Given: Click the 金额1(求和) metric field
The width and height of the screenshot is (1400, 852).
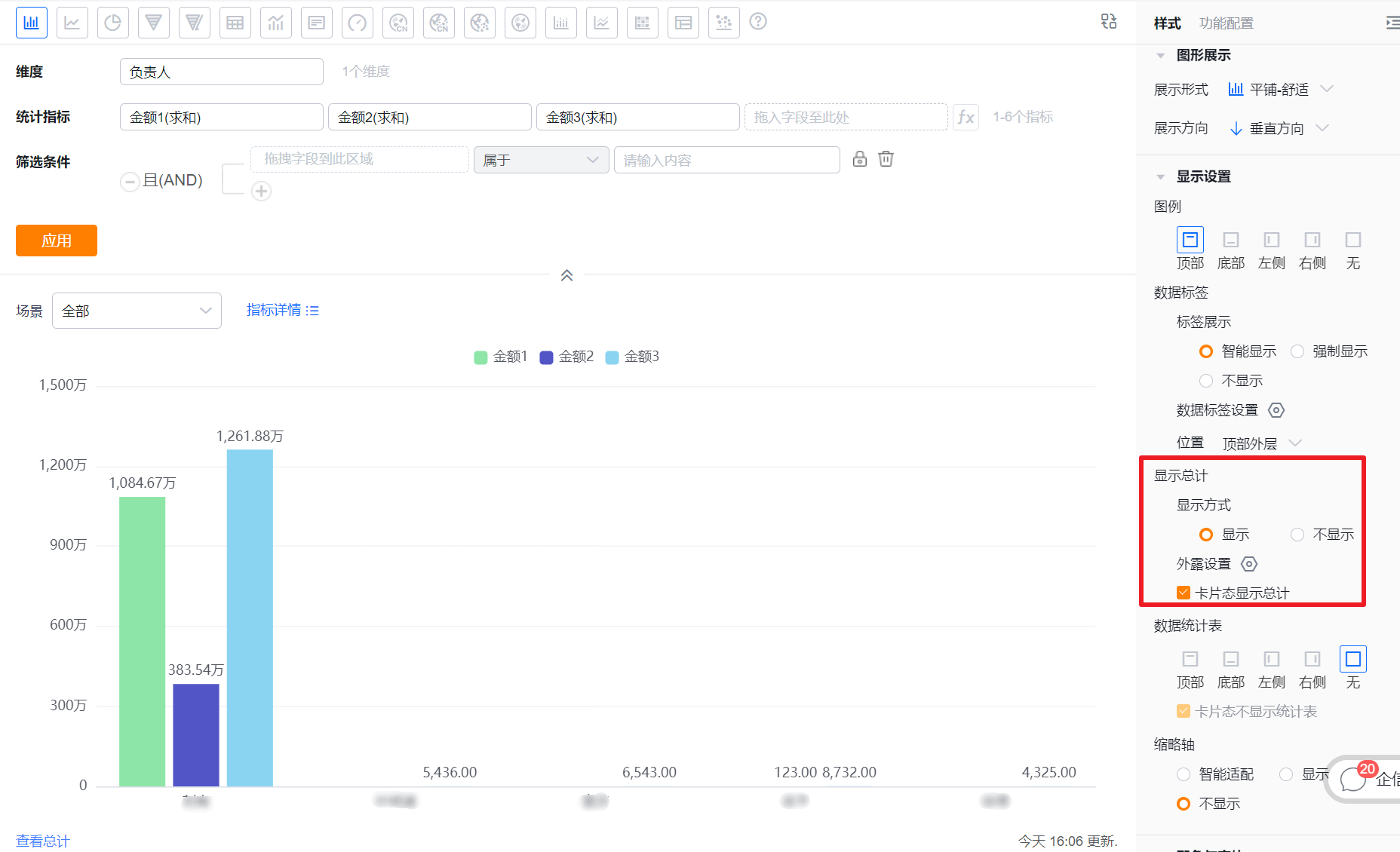Looking at the screenshot, I should coord(222,117).
